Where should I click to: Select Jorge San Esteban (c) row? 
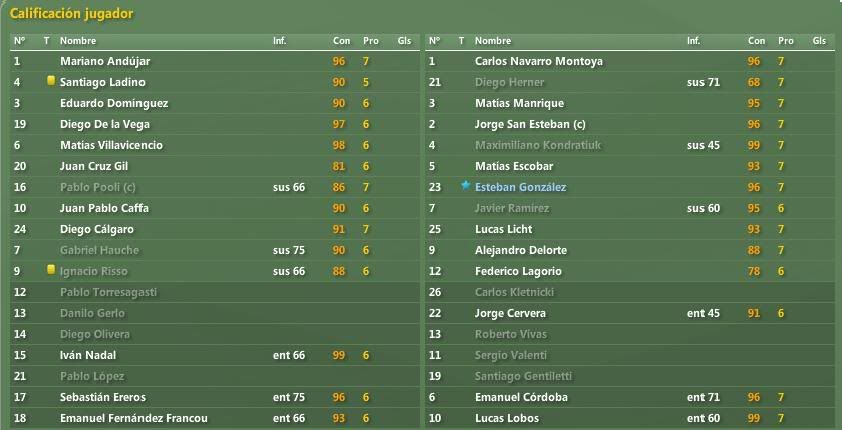point(630,125)
